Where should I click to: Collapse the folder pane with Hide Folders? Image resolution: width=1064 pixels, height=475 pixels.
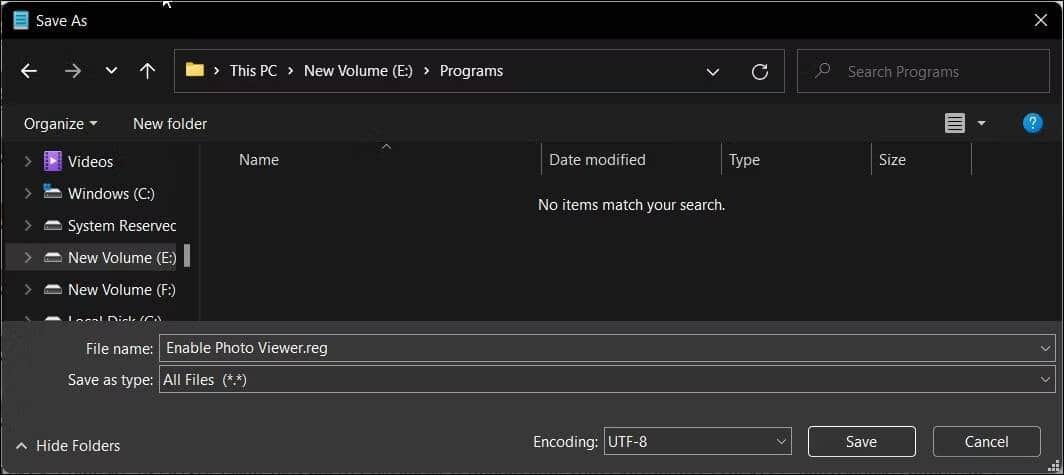pos(68,446)
